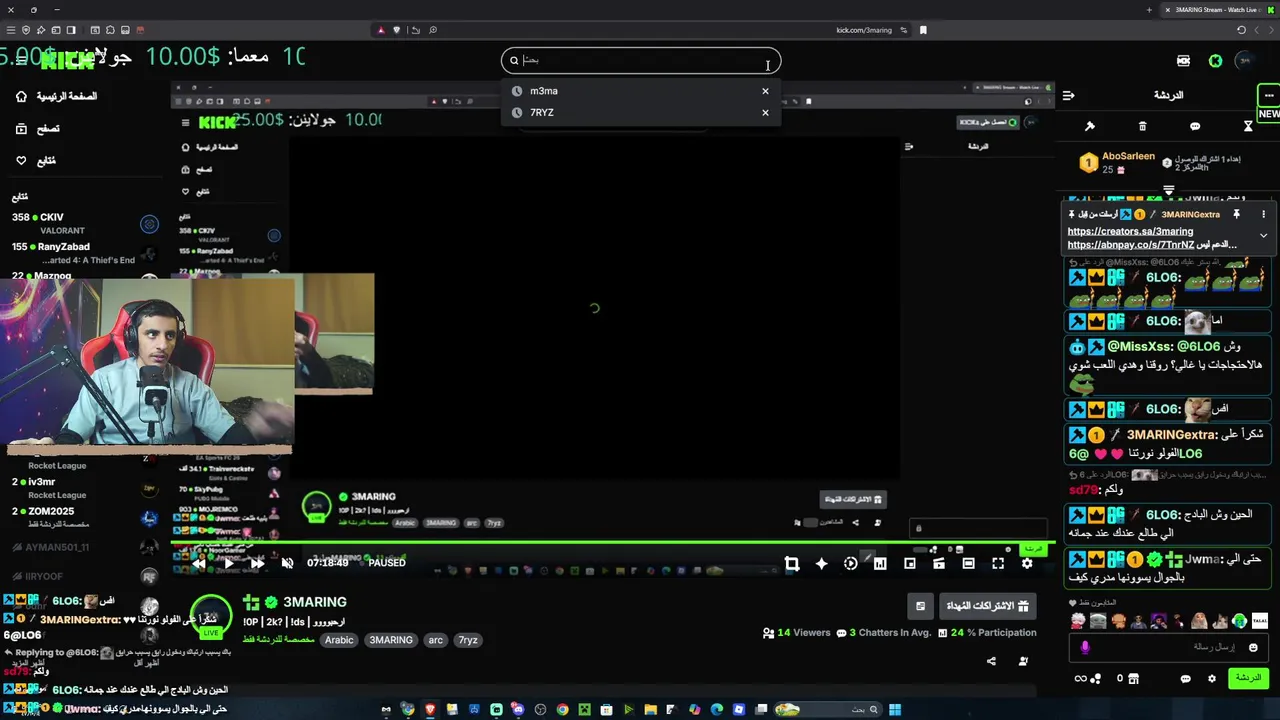Expand pinned message chevron
The height and width of the screenshot is (720, 1280).
pos(1263,236)
